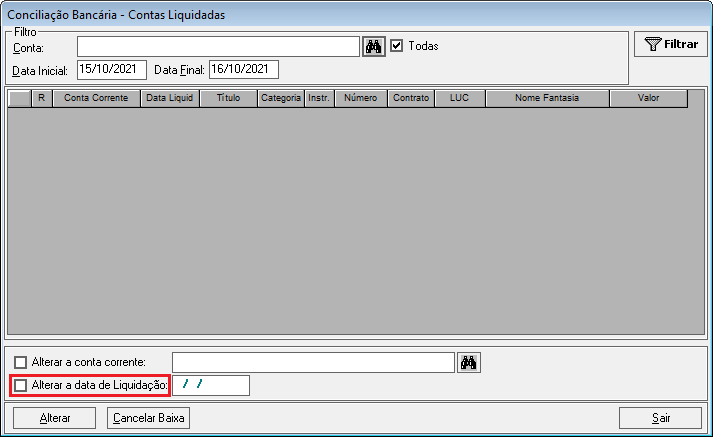
Task: Select the Valor column header
Action: [x=648, y=98]
